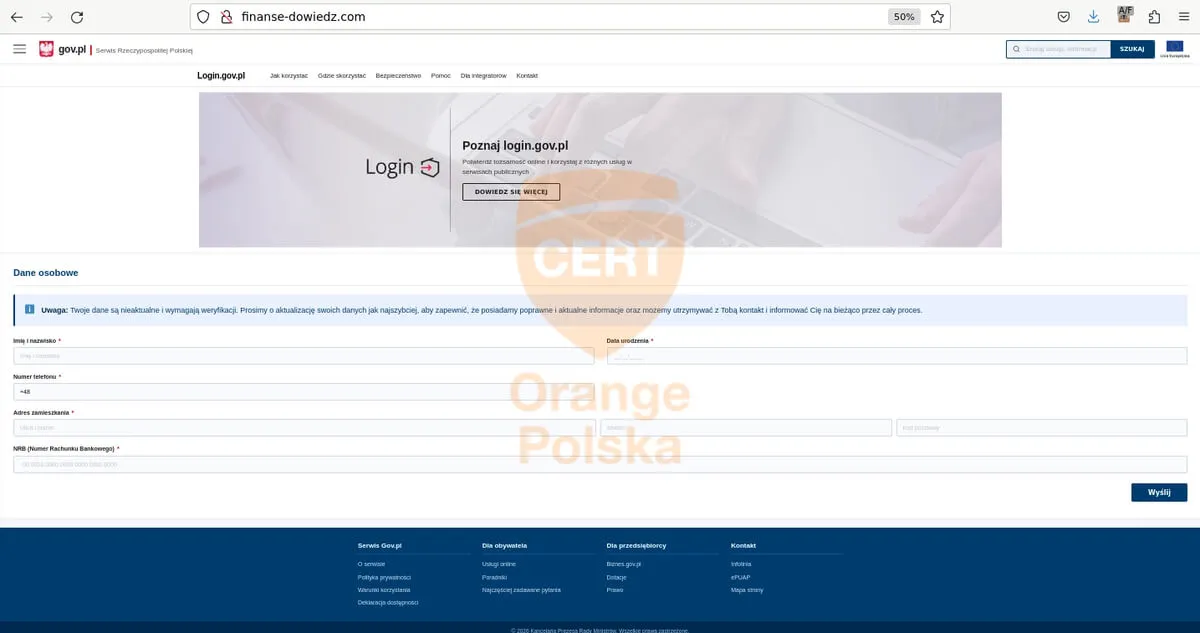
Task: Click the magnifier icon in search box
Action: click(1016, 49)
